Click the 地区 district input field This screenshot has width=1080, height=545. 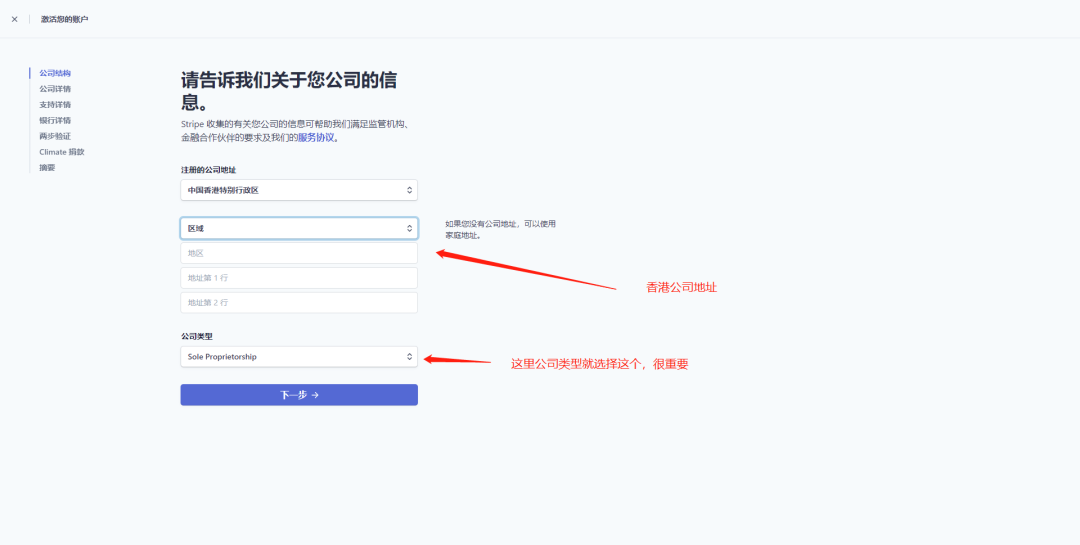coord(298,254)
